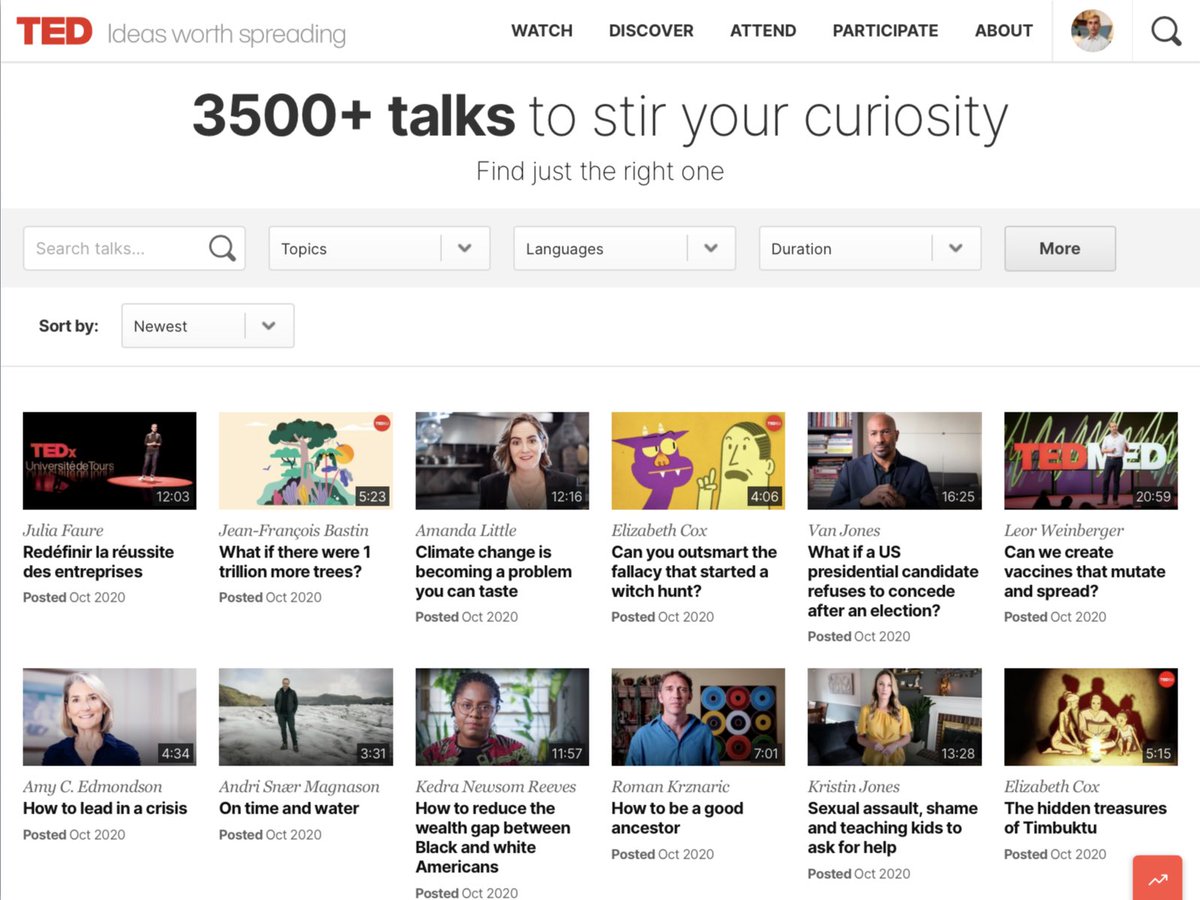Open Andri Snær Magnason talk thumbnail
1200x900 pixels.
[x=306, y=717]
